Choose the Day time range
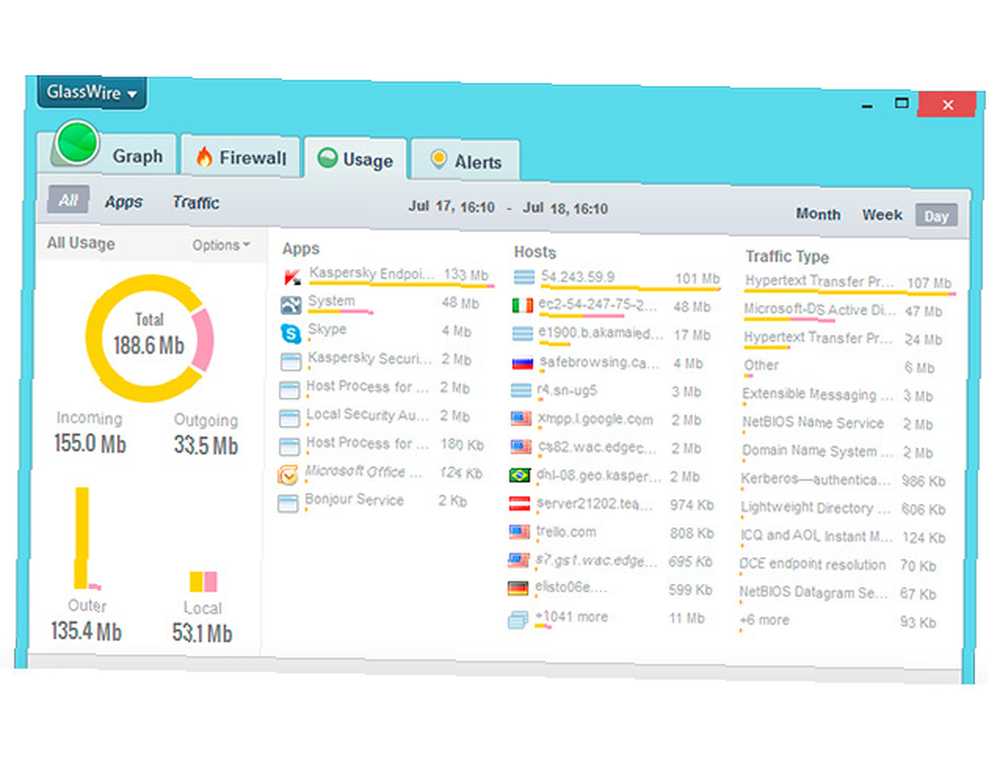This screenshot has height=758, width=1000. [x=936, y=216]
